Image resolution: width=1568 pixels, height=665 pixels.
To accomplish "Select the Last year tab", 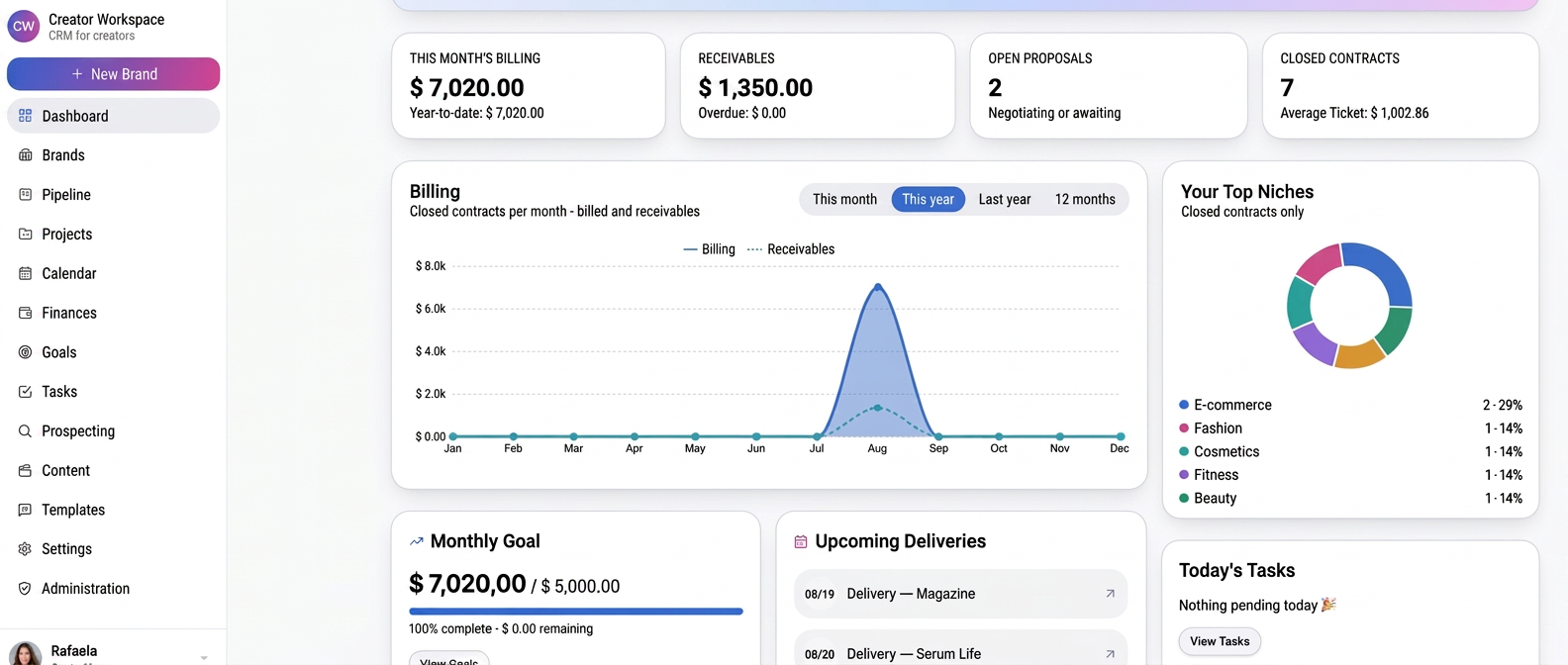I will [x=1005, y=199].
